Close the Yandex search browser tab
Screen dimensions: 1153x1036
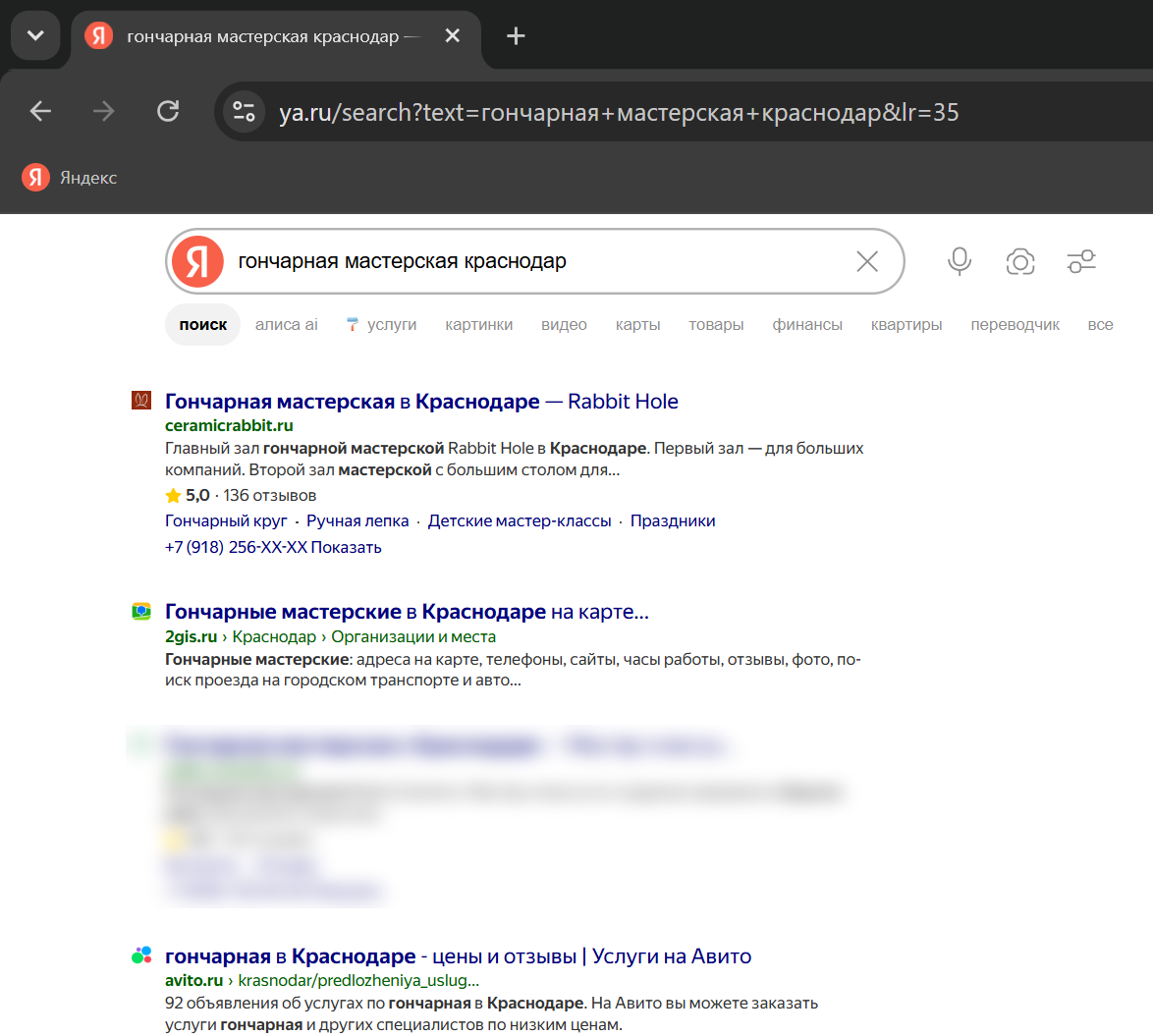(452, 35)
